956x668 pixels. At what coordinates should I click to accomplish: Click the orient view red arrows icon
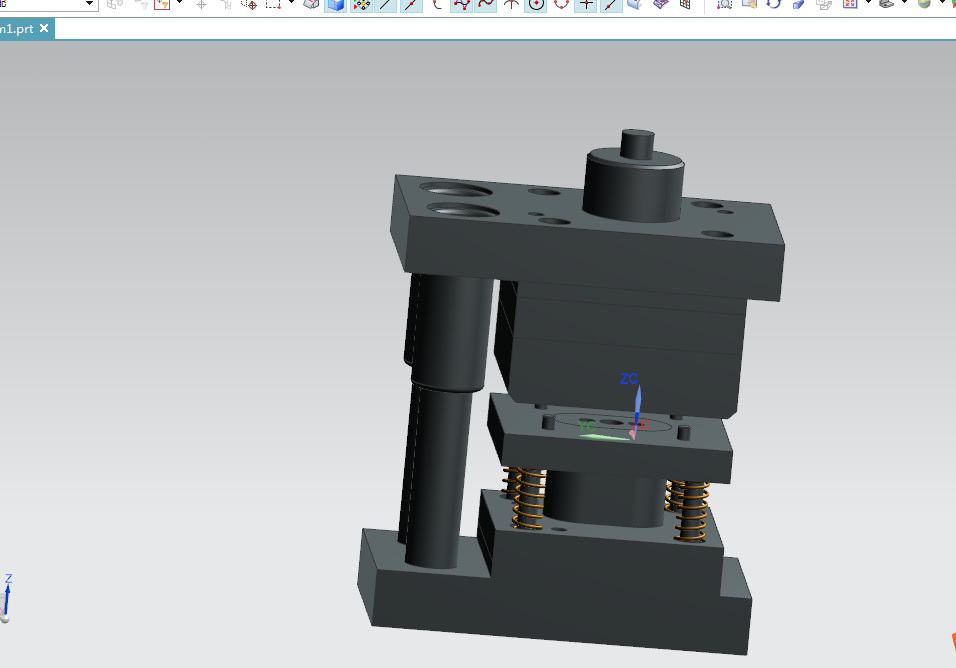[x=850, y=4]
